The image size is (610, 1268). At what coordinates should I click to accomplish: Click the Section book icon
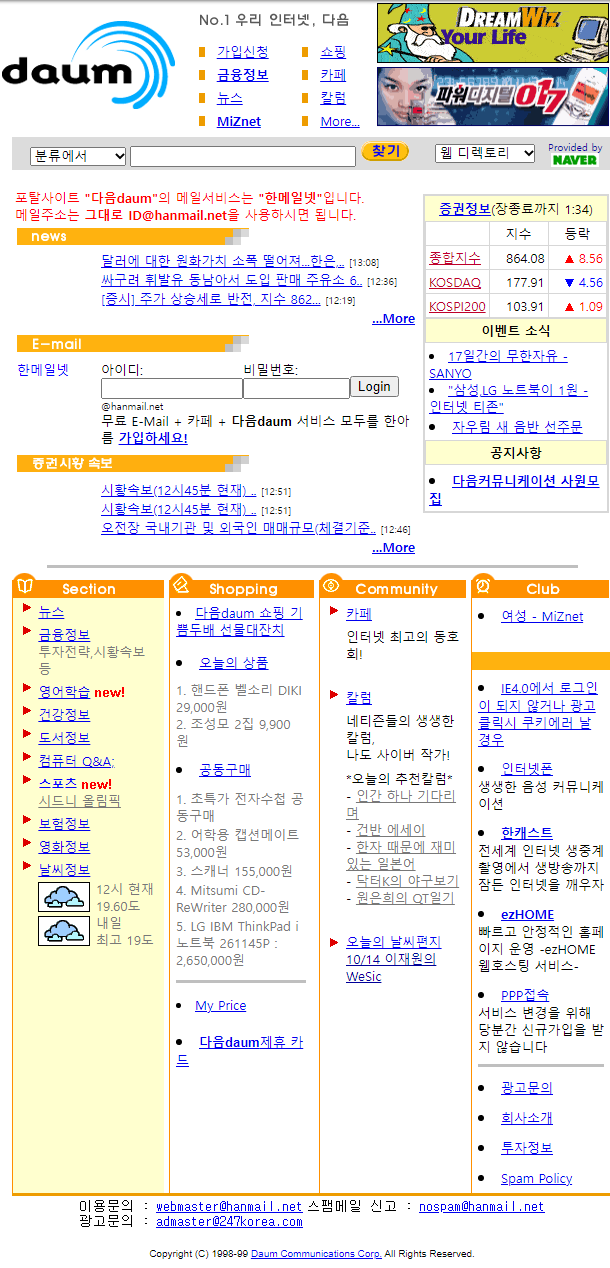coord(24,585)
